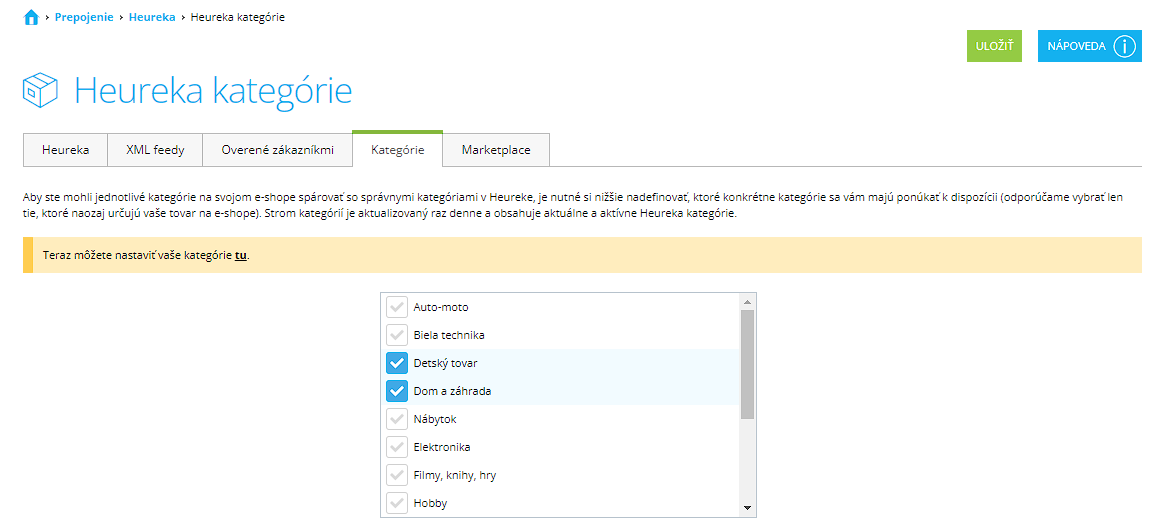
Task: Click the 'Hobby' label text
Action: point(430,504)
